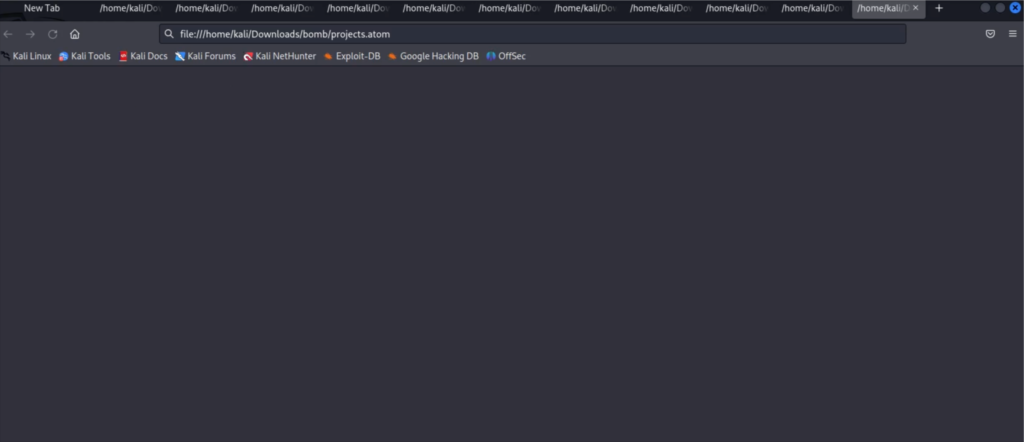Open the Firefox hamburger application menu

click(1012, 34)
